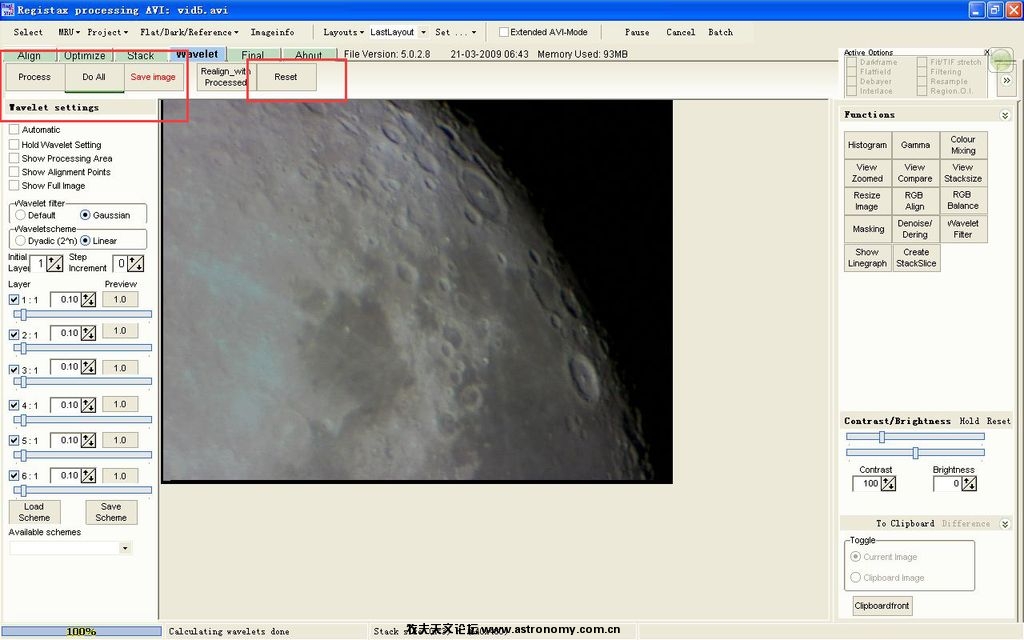Viewport: 1024px width, 640px height.
Task: Click the Contrast value input field
Action: (867, 484)
